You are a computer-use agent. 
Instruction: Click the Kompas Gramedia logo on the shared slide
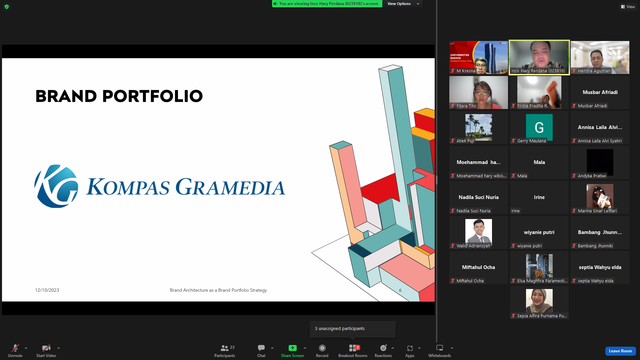[160, 186]
